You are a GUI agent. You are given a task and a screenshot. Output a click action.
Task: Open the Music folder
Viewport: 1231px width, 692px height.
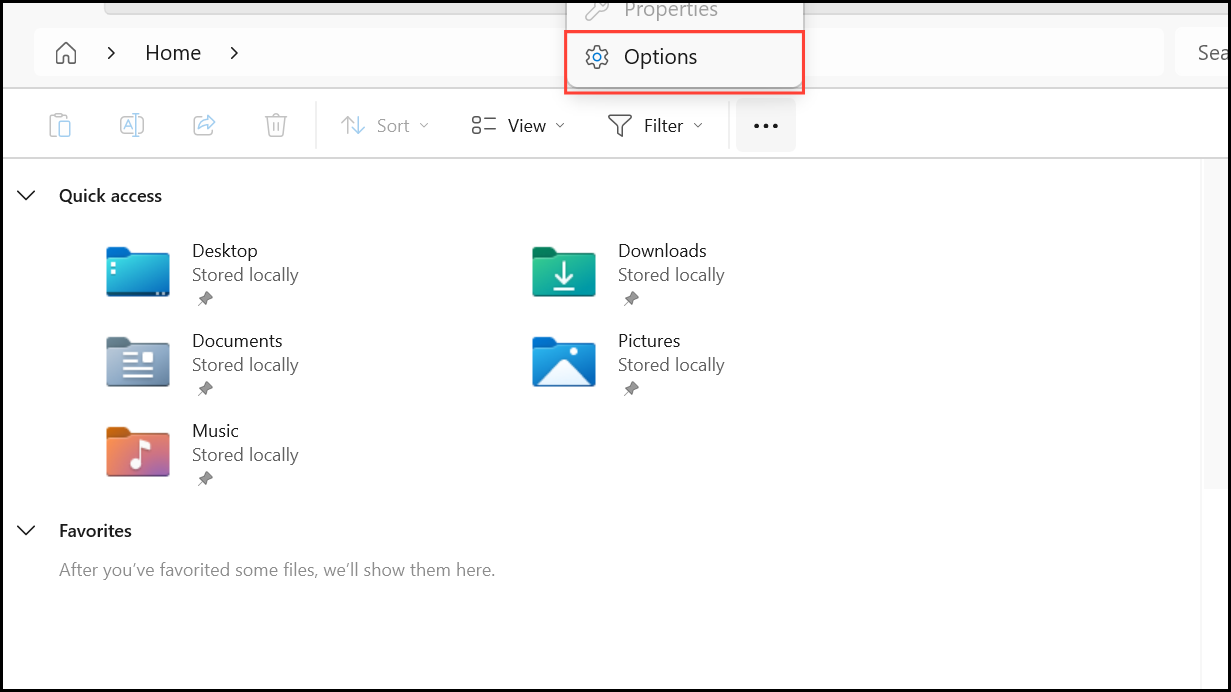(137, 452)
